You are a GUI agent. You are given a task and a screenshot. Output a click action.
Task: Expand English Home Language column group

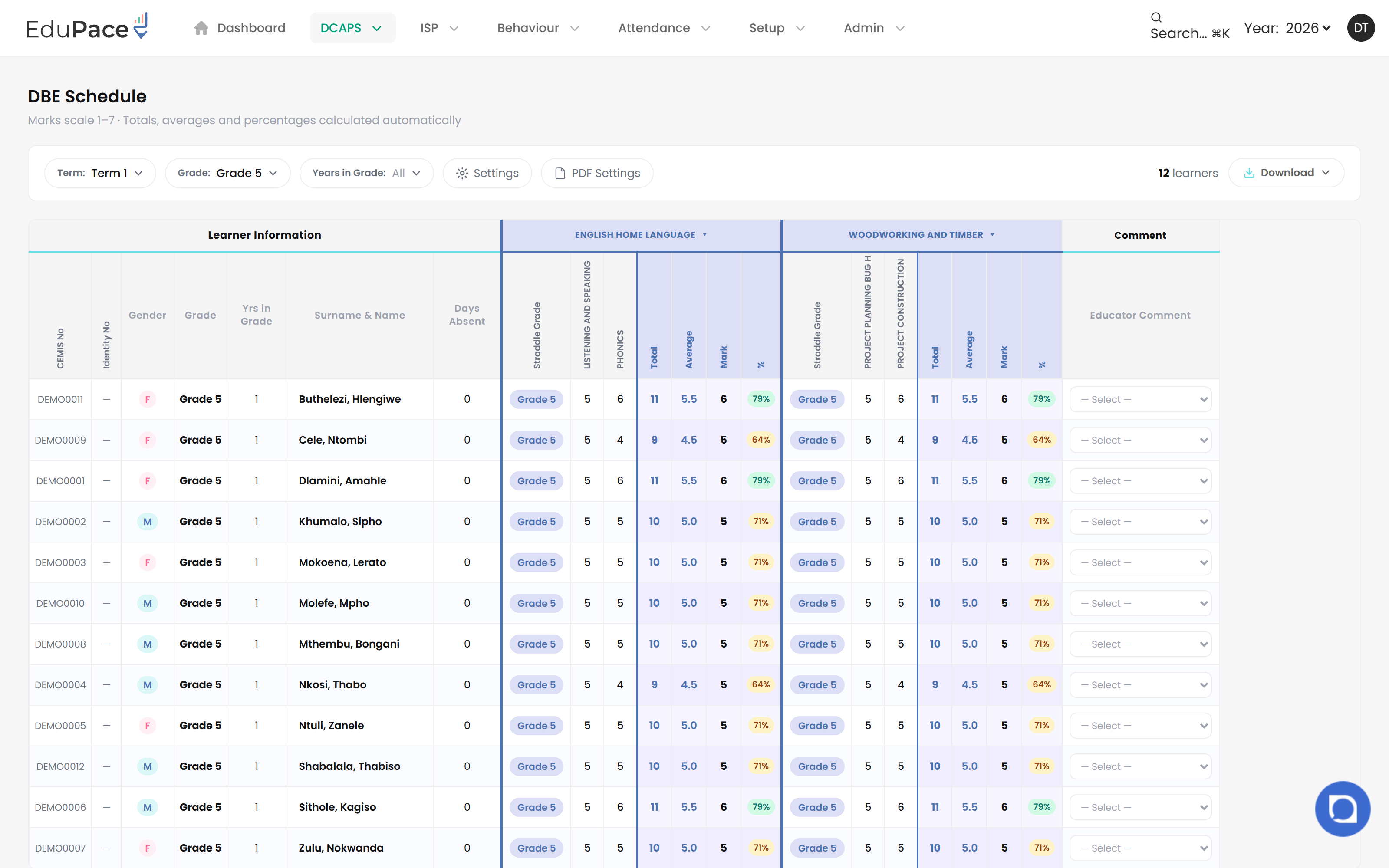[x=641, y=235]
